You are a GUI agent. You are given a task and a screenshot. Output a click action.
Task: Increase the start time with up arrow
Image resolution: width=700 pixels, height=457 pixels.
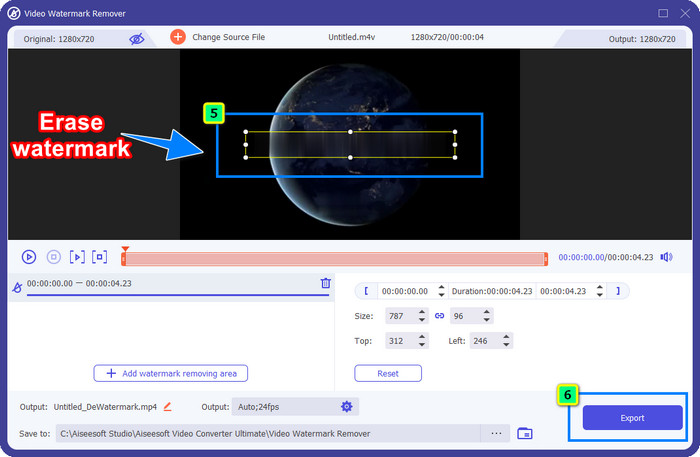pyautogui.click(x=441, y=287)
